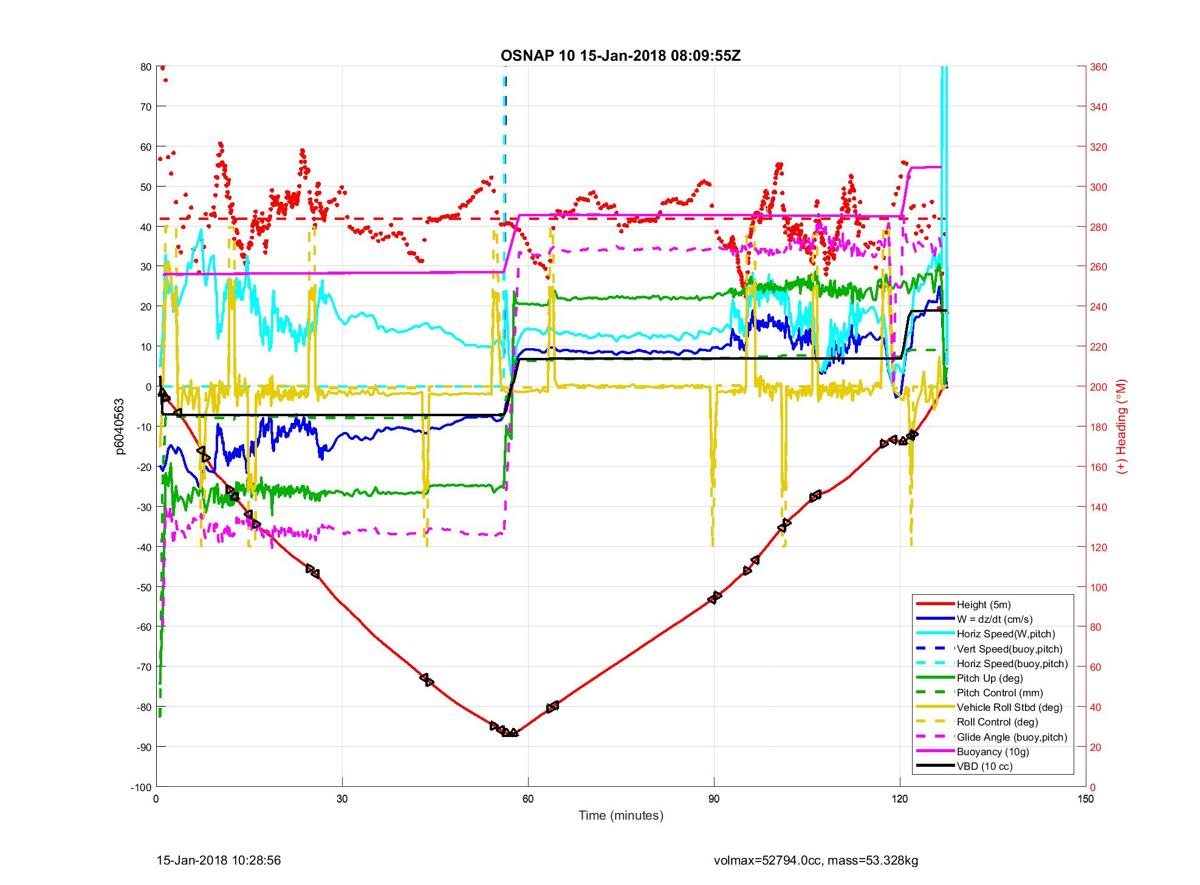Image resolution: width=1200 pixels, height=885 pixels.
Task: Click the Roll Control (deg) legend entry
Action: (x=991, y=722)
